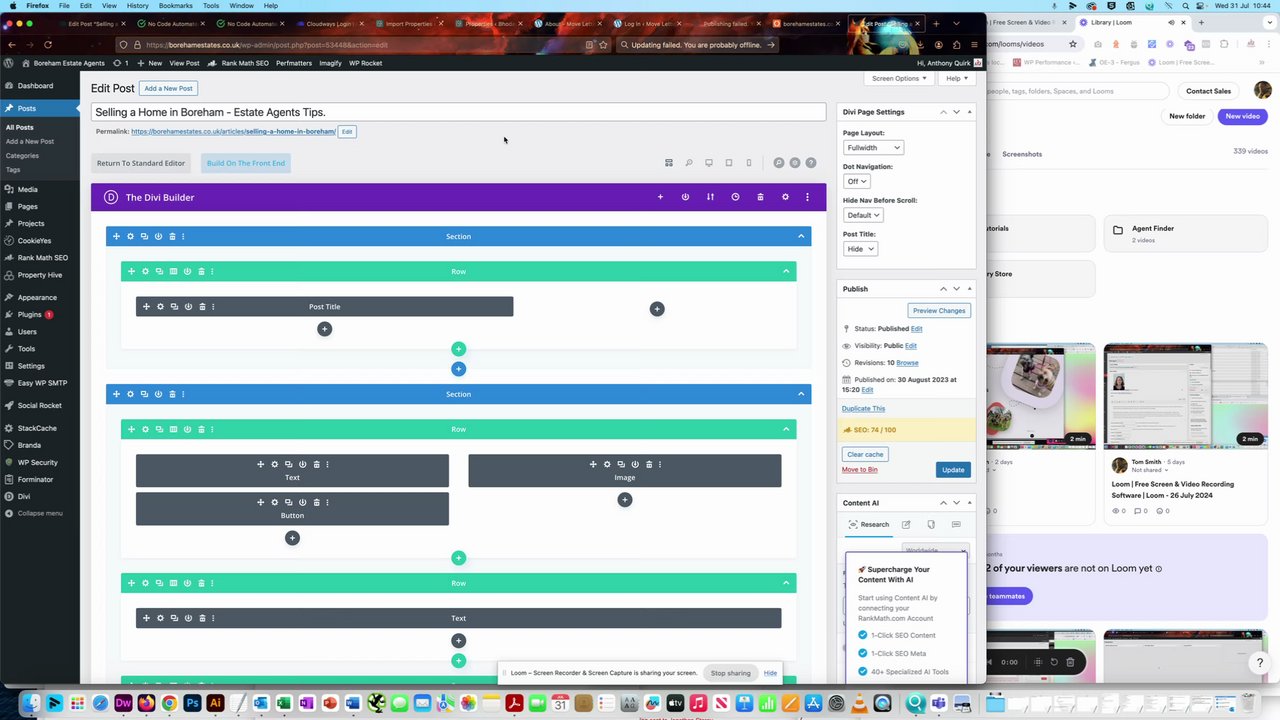Click the Update button
The image size is (1280, 720).
point(953,470)
